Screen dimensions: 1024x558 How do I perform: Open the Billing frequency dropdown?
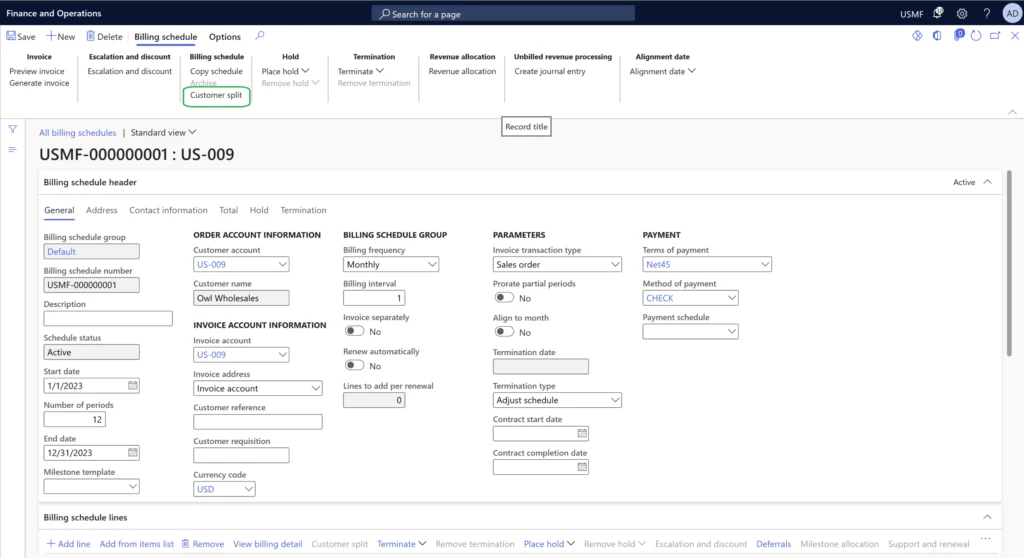click(432, 264)
